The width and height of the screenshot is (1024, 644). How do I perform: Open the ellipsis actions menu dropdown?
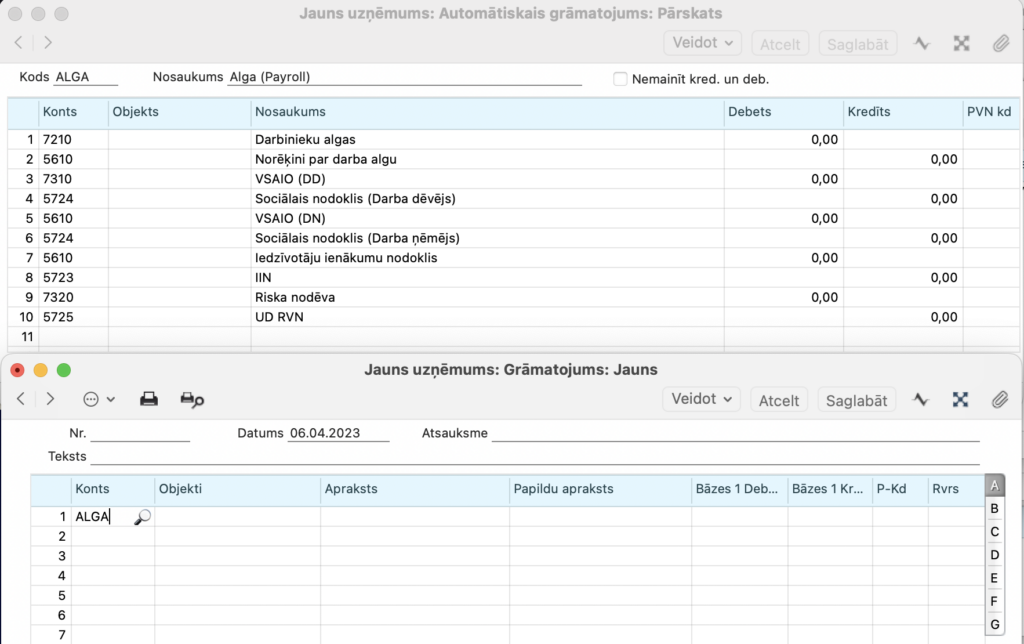99,399
